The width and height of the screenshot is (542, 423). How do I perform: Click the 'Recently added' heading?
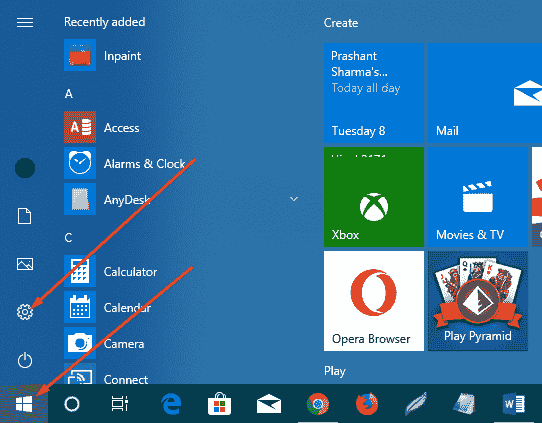105,22
